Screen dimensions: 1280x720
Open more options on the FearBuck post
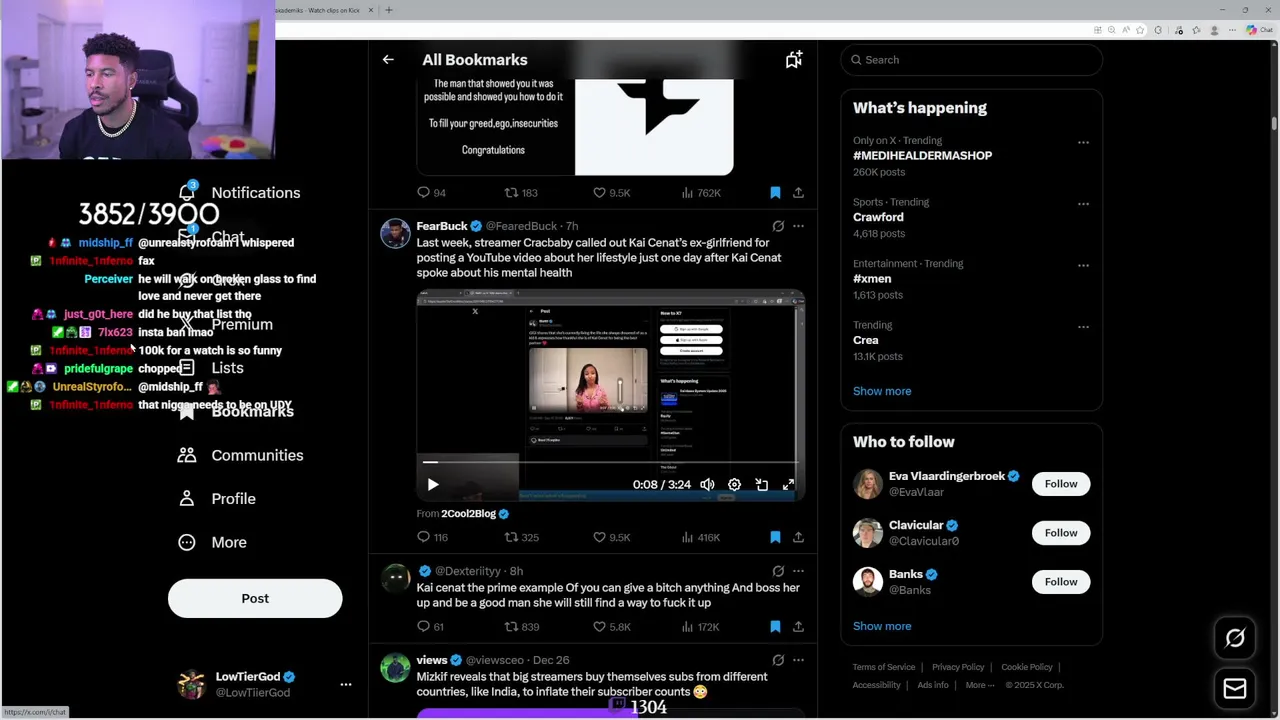tap(798, 226)
